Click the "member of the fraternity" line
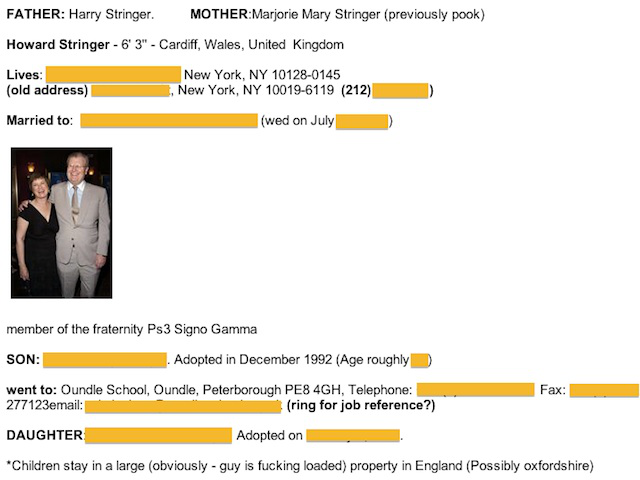Image resolution: width=640 pixels, height=480 pixels. coord(132,329)
